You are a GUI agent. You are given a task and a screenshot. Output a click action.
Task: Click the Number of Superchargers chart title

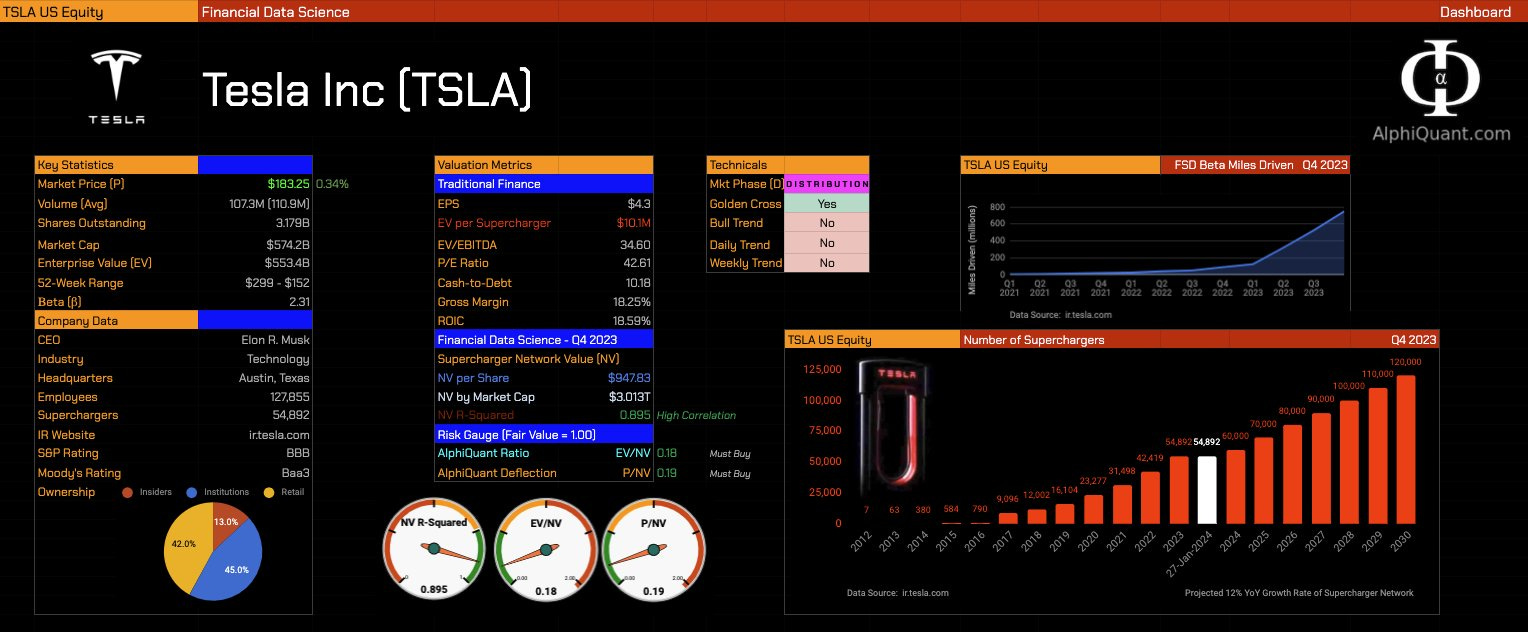tap(1034, 340)
